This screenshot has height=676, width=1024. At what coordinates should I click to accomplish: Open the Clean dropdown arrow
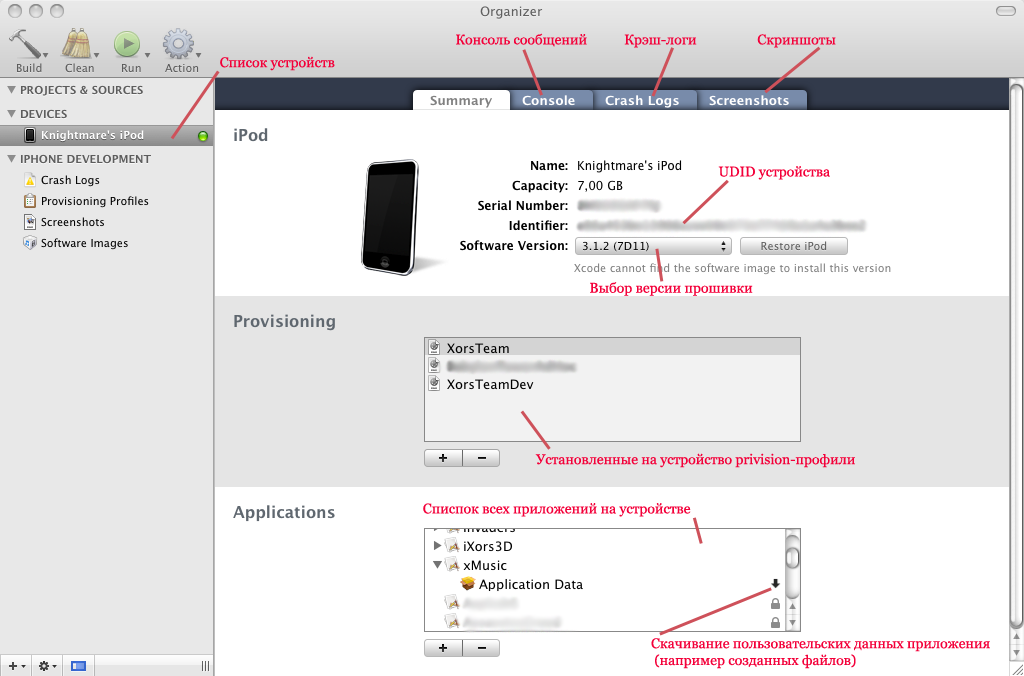tap(97, 56)
